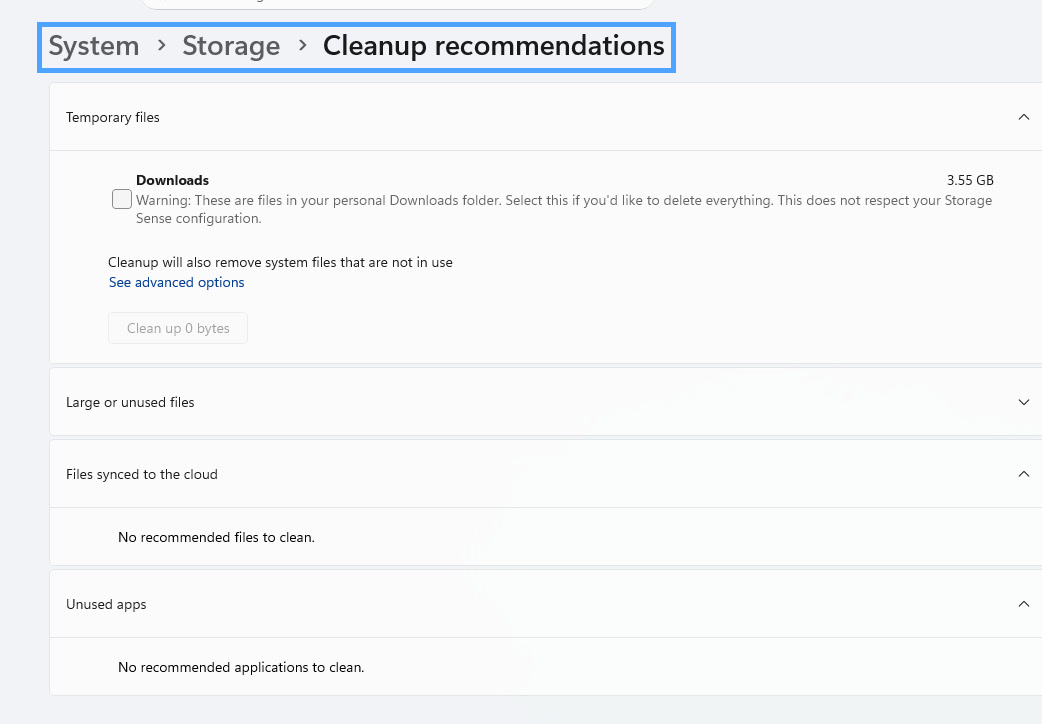Open Storage breadcrumb link
Image resolution: width=1042 pixels, height=724 pixels.
tap(231, 46)
